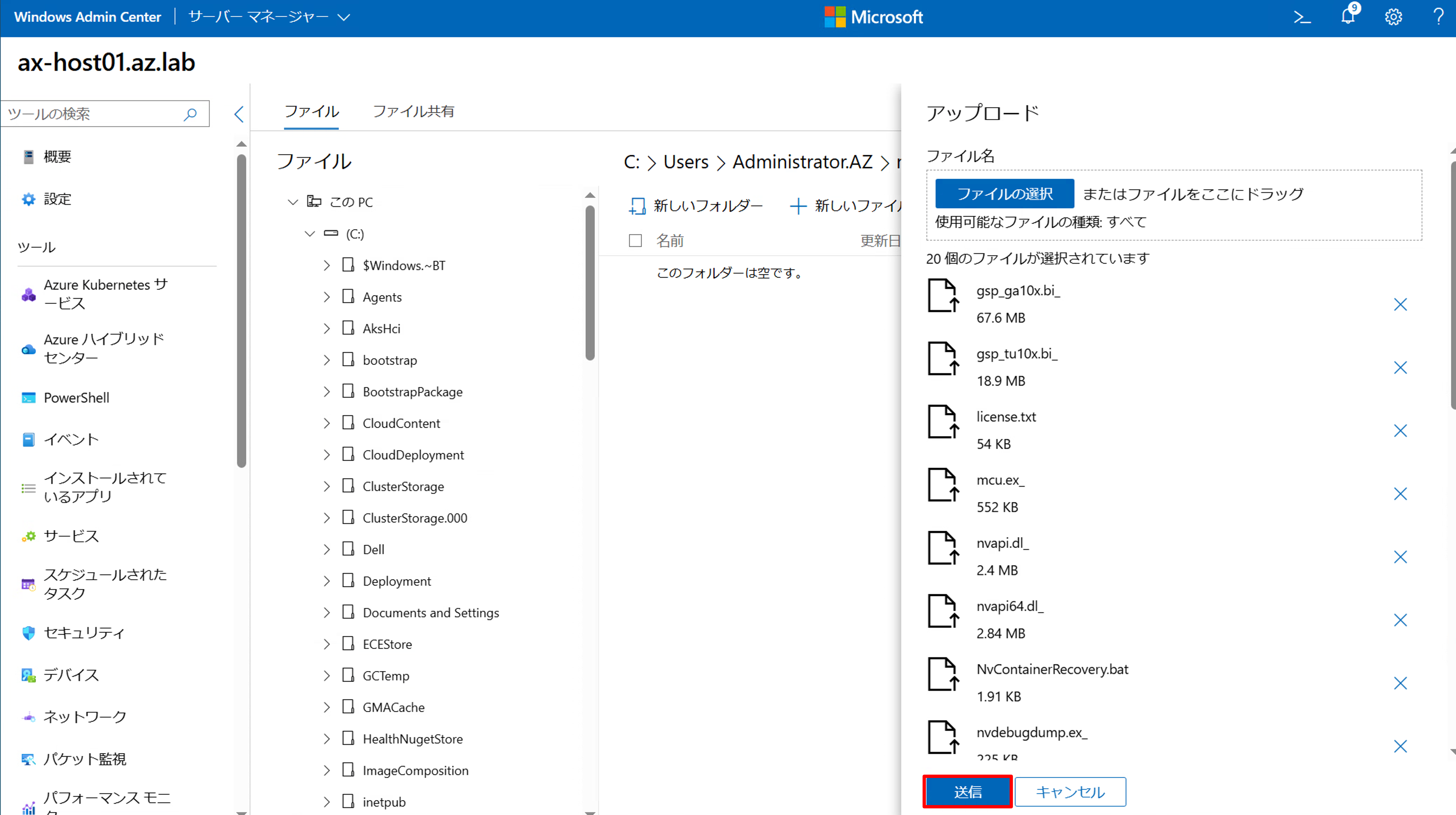The image size is (1456, 815).
Task: Expand the ClusterStorage.000 folder node
Action: [327, 518]
